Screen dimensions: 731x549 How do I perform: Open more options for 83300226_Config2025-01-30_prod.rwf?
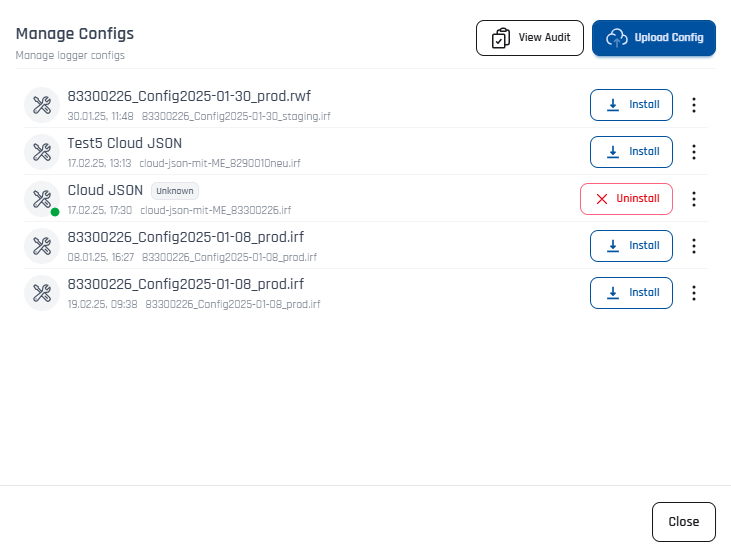pyautogui.click(x=695, y=105)
